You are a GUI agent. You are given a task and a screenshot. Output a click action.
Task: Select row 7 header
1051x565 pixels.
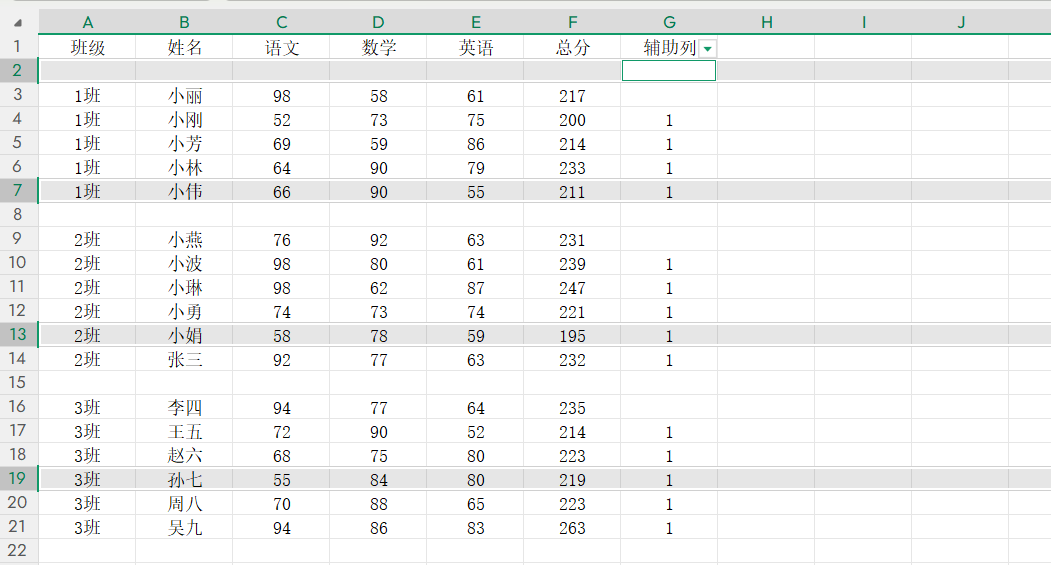pos(18,191)
